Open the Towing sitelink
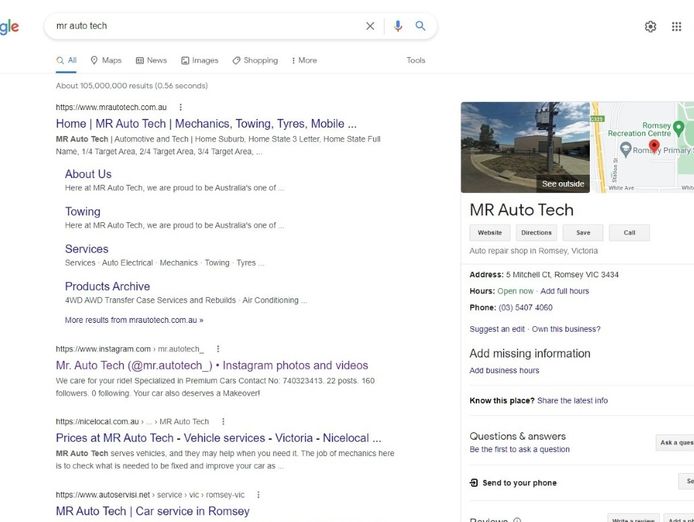 tap(83, 211)
